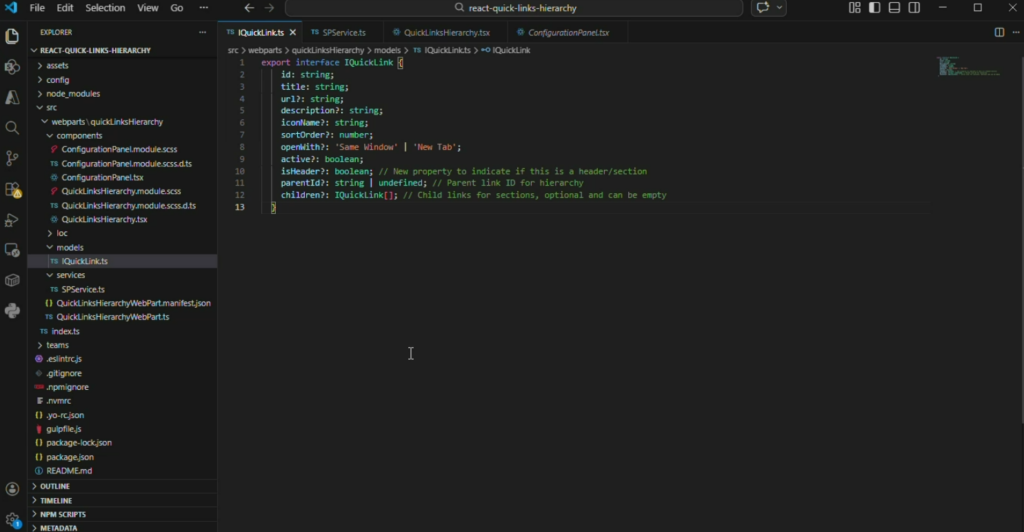Open the Source Control view
This screenshot has width=1024, height=532.
(x=12, y=158)
